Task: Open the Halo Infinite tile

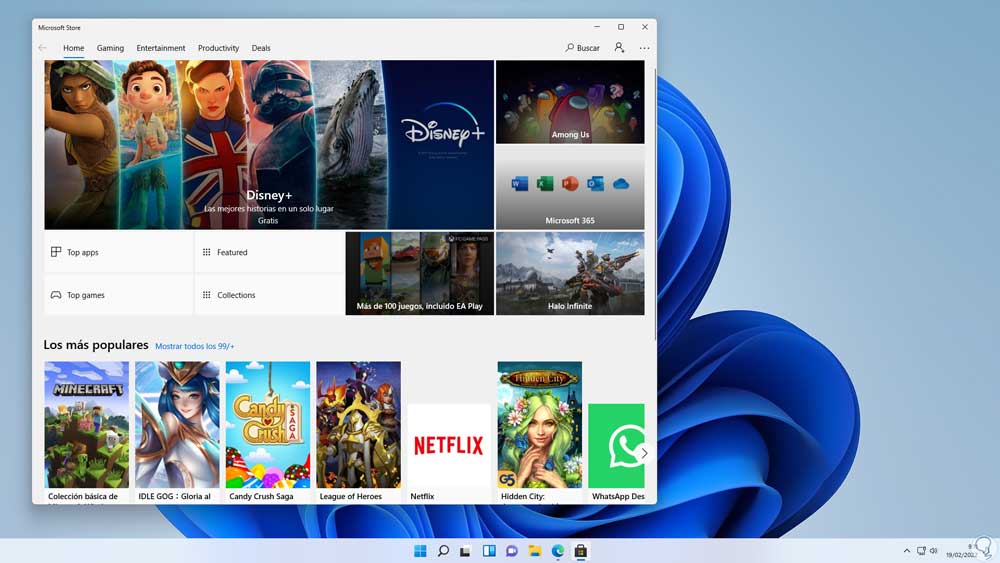Action: click(570, 274)
